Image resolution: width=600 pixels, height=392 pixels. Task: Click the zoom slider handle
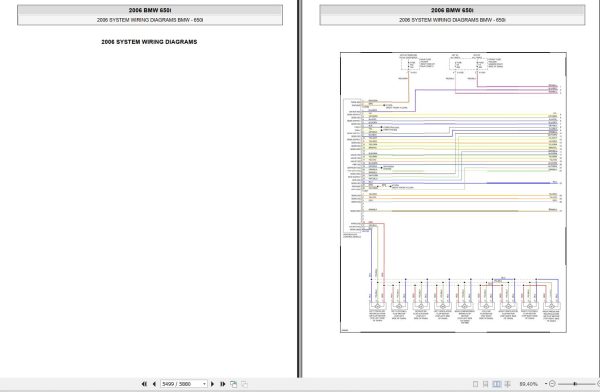click(x=575, y=384)
